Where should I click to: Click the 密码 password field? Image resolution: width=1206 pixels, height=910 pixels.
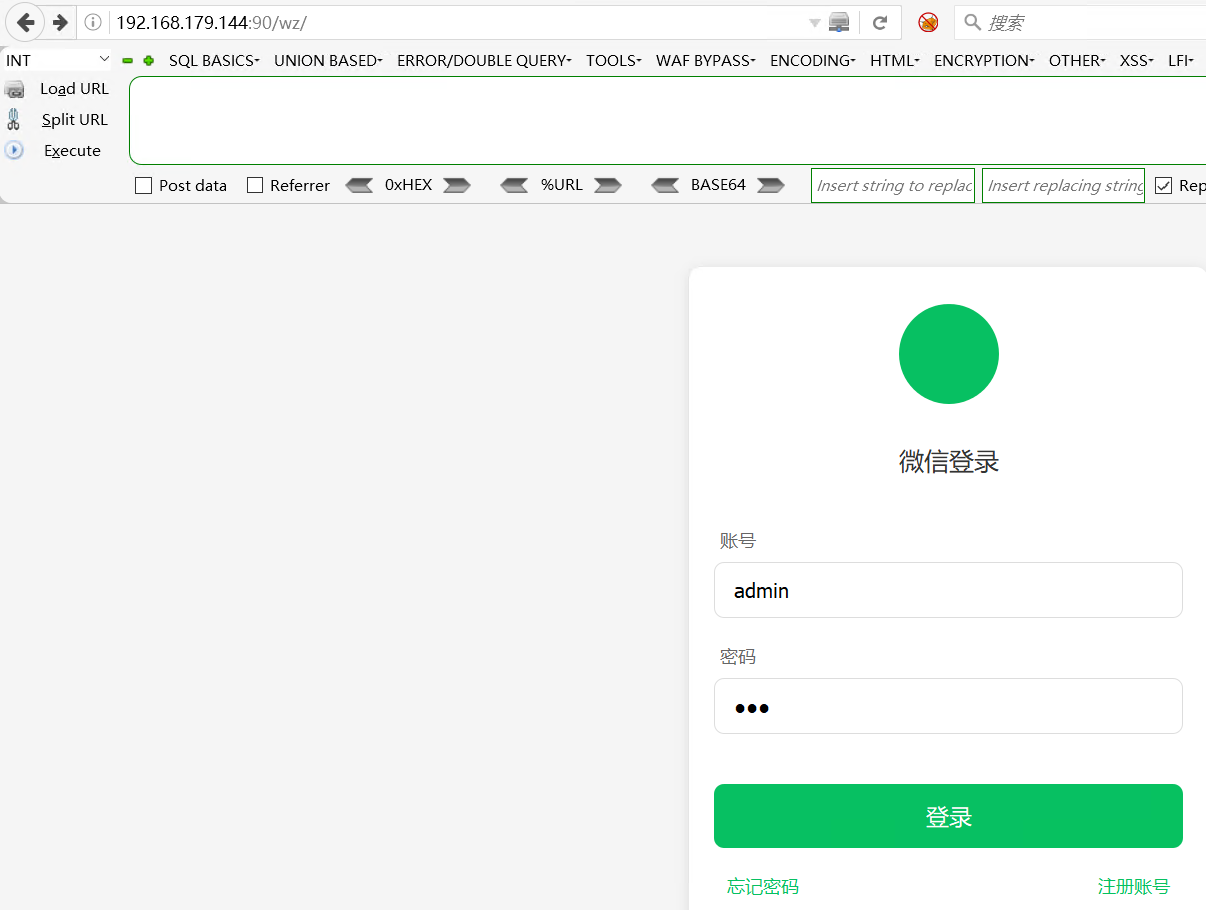tap(948, 706)
